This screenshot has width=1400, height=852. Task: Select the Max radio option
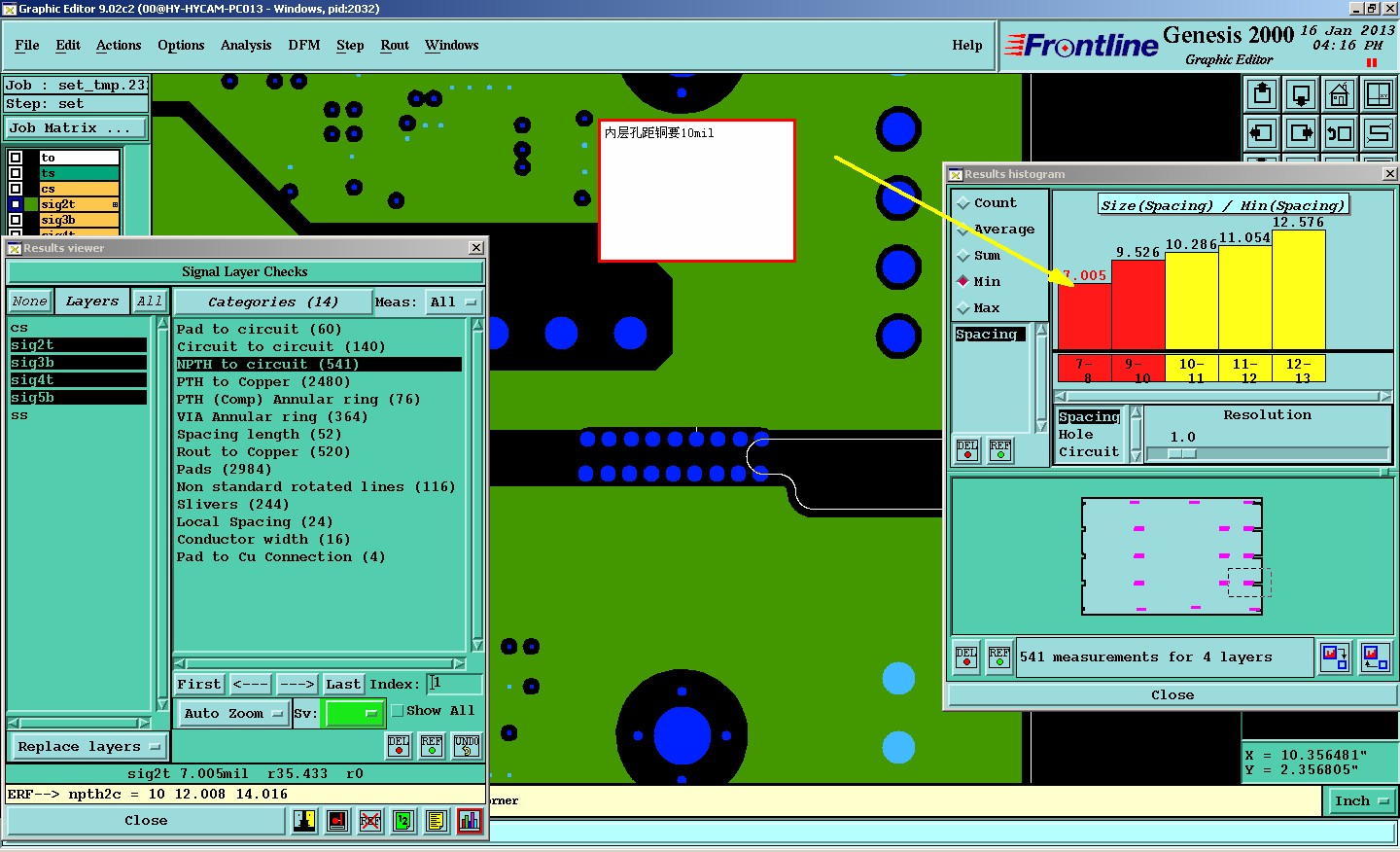pyautogui.click(x=979, y=307)
